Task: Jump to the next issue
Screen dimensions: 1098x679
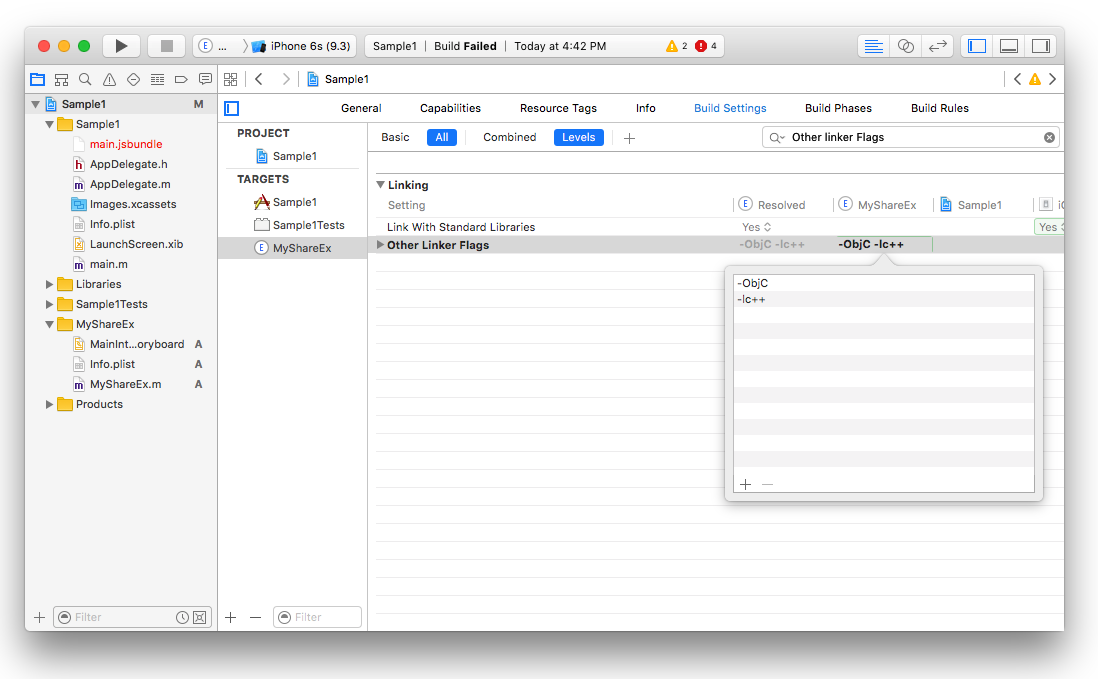Action: click(x=1052, y=79)
